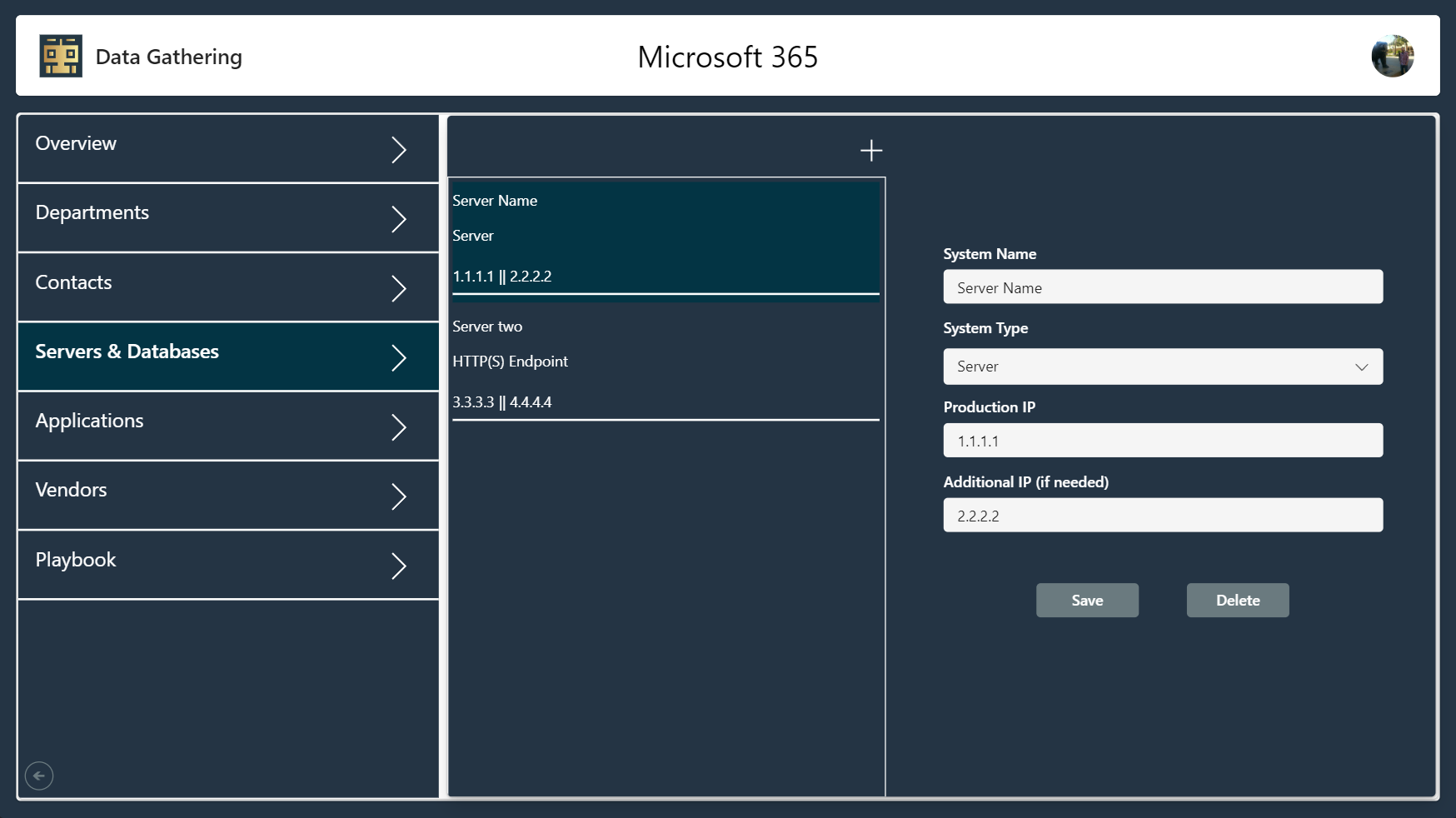
Task: Click the back arrow circle icon
Action: (39, 776)
